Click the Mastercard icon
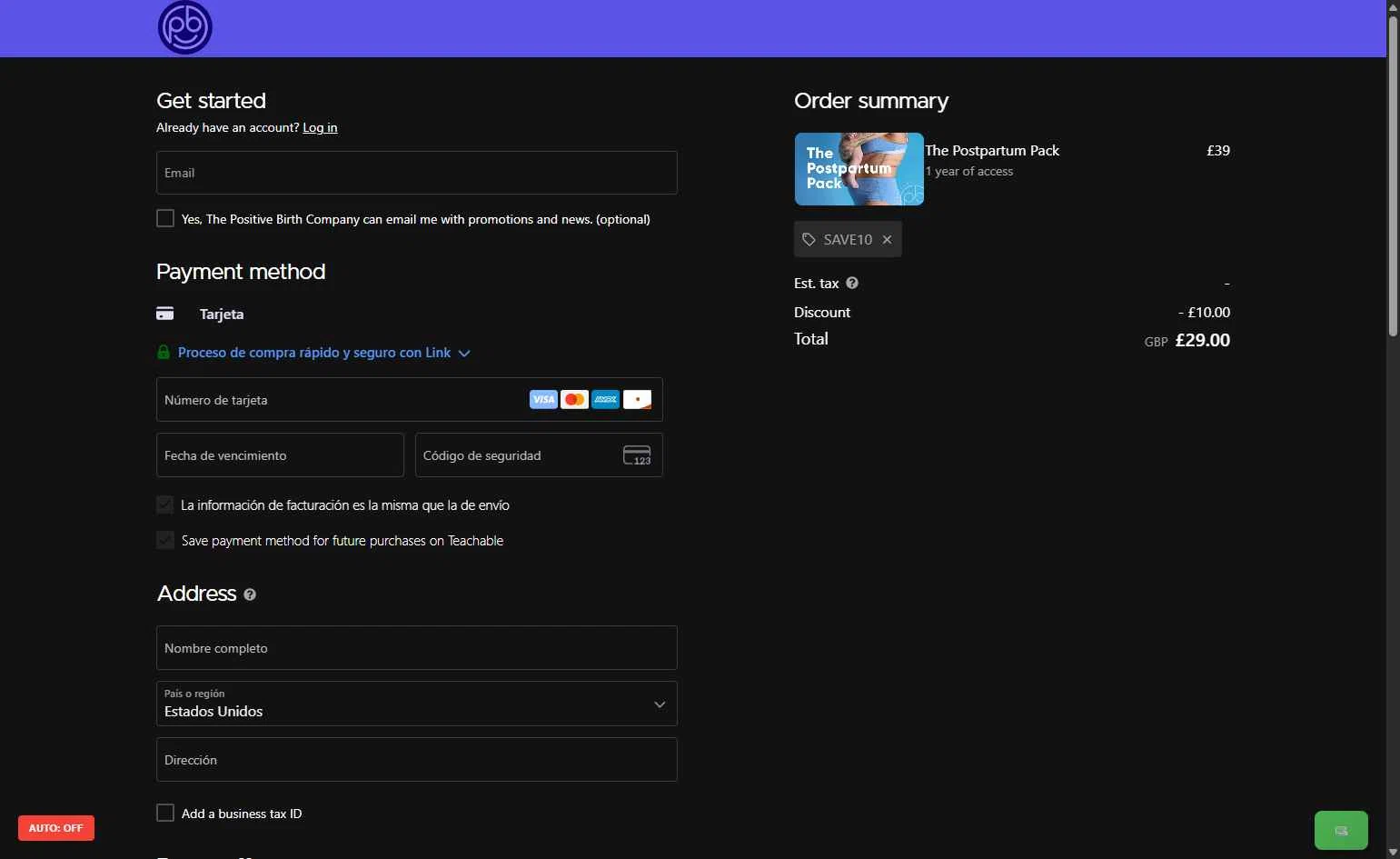Viewport: 1400px width, 859px height. 574,399
